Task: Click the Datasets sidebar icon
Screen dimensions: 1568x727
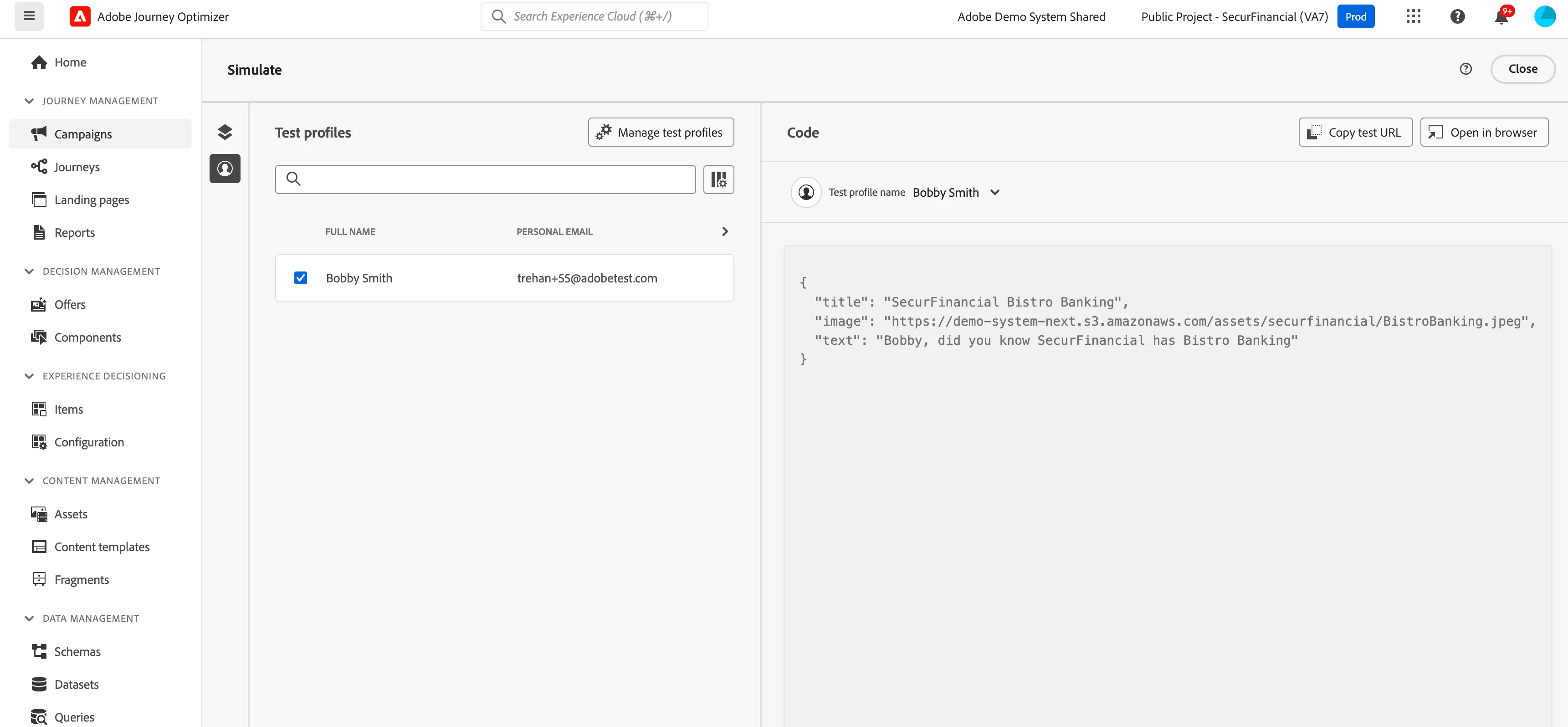Action: (x=39, y=684)
